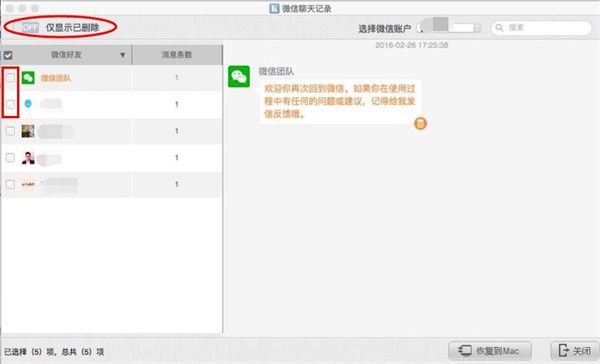Image resolution: width=600 pixels, height=364 pixels.
Task: Click the welcome message bubble text
Action: tap(340, 101)
